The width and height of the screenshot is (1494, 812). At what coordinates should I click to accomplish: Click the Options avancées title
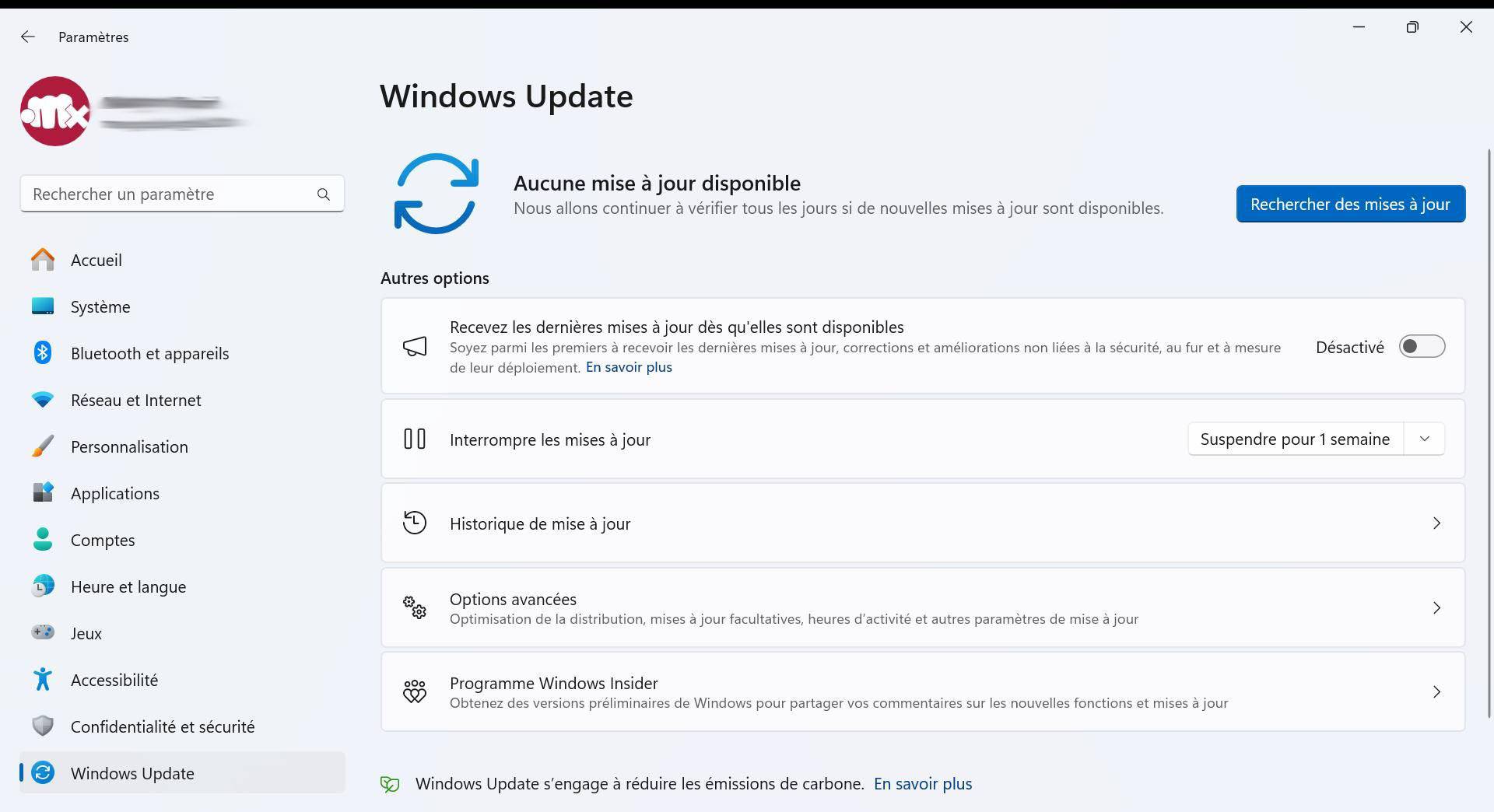[x=513, y=599]
